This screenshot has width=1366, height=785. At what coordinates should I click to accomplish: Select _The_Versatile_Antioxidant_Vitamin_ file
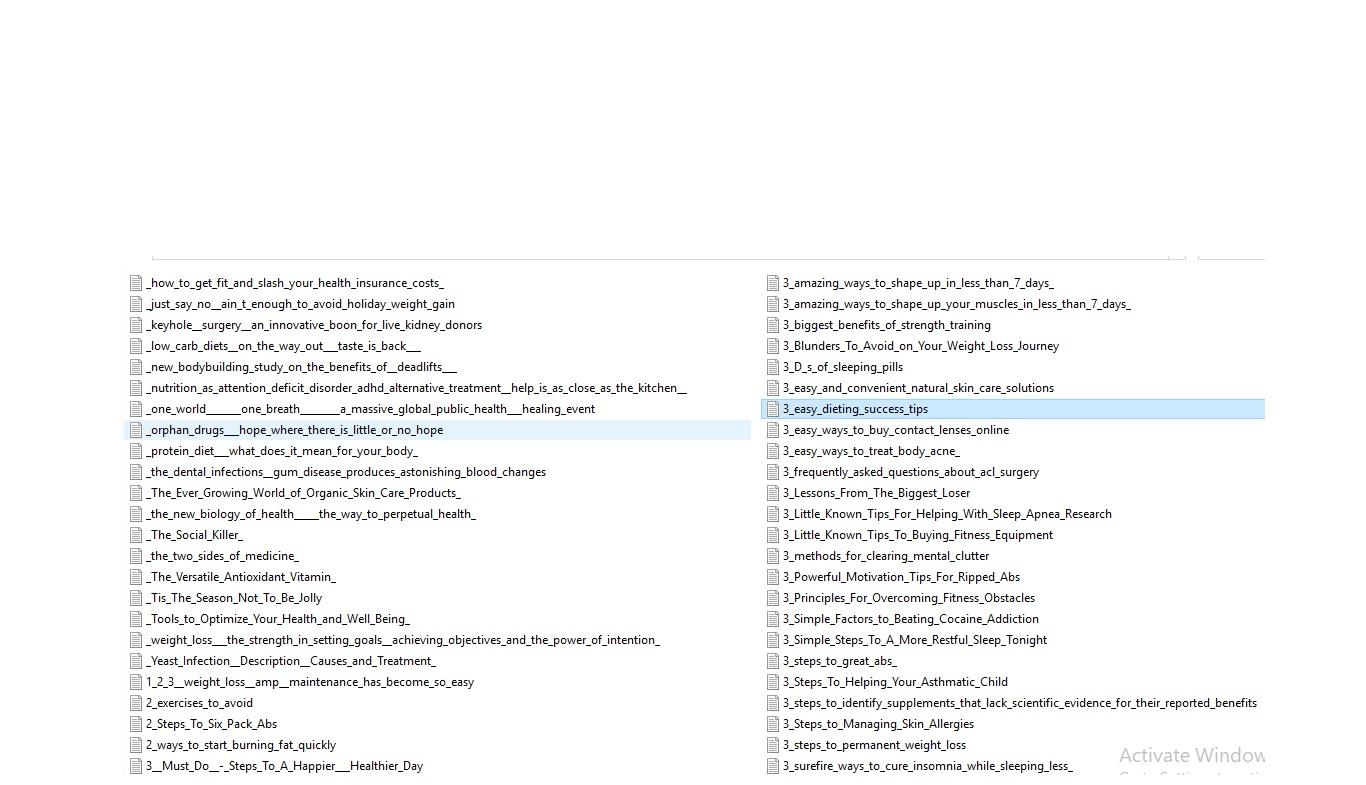(x=241, y=577)
